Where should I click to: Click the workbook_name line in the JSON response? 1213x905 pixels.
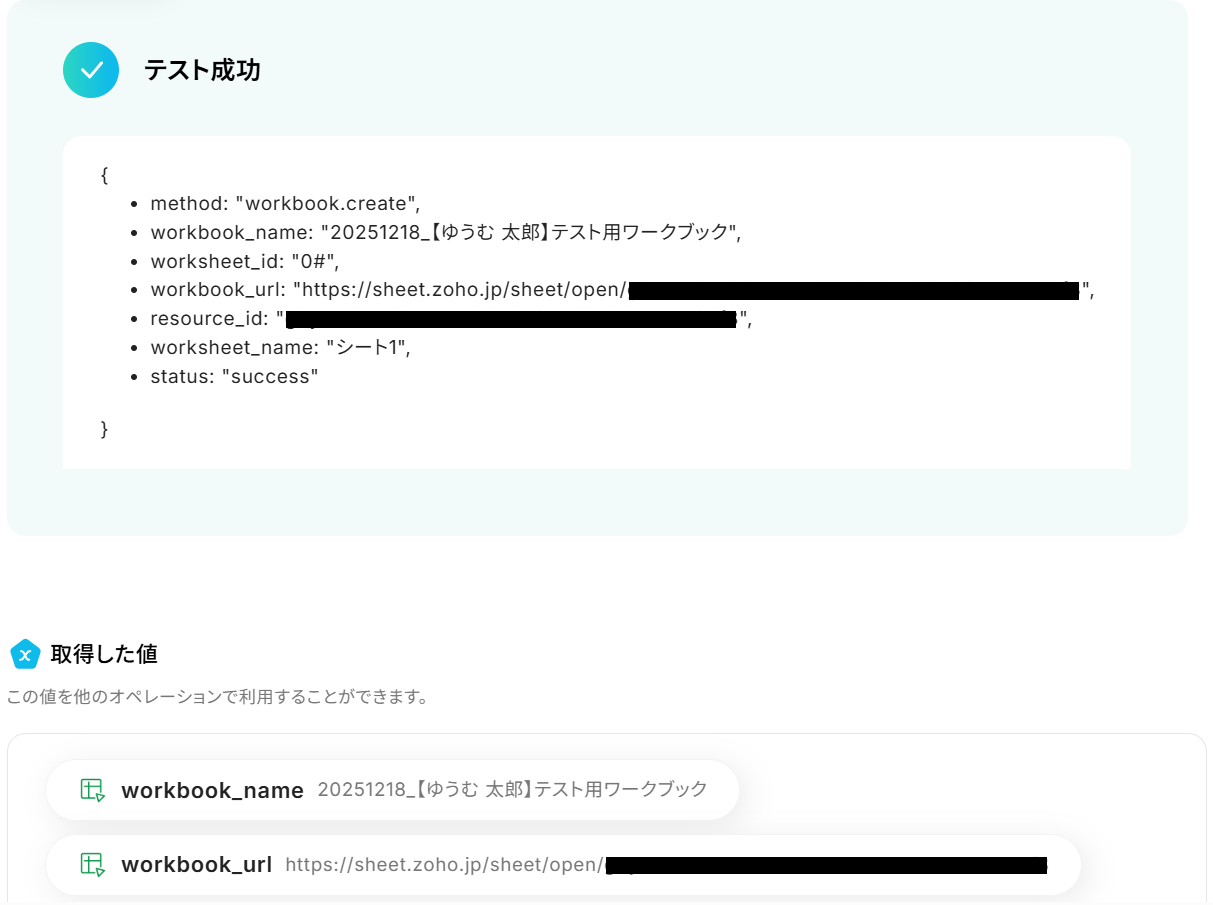[x=445, y=232]
